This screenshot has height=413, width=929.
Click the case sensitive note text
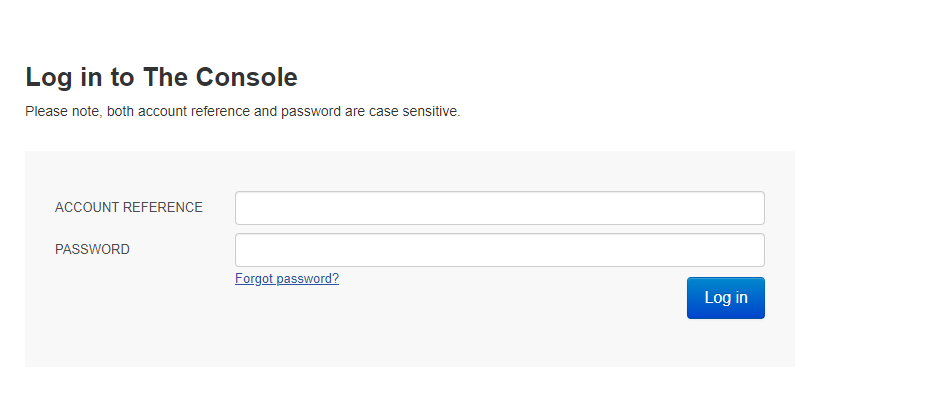[242, 112]
